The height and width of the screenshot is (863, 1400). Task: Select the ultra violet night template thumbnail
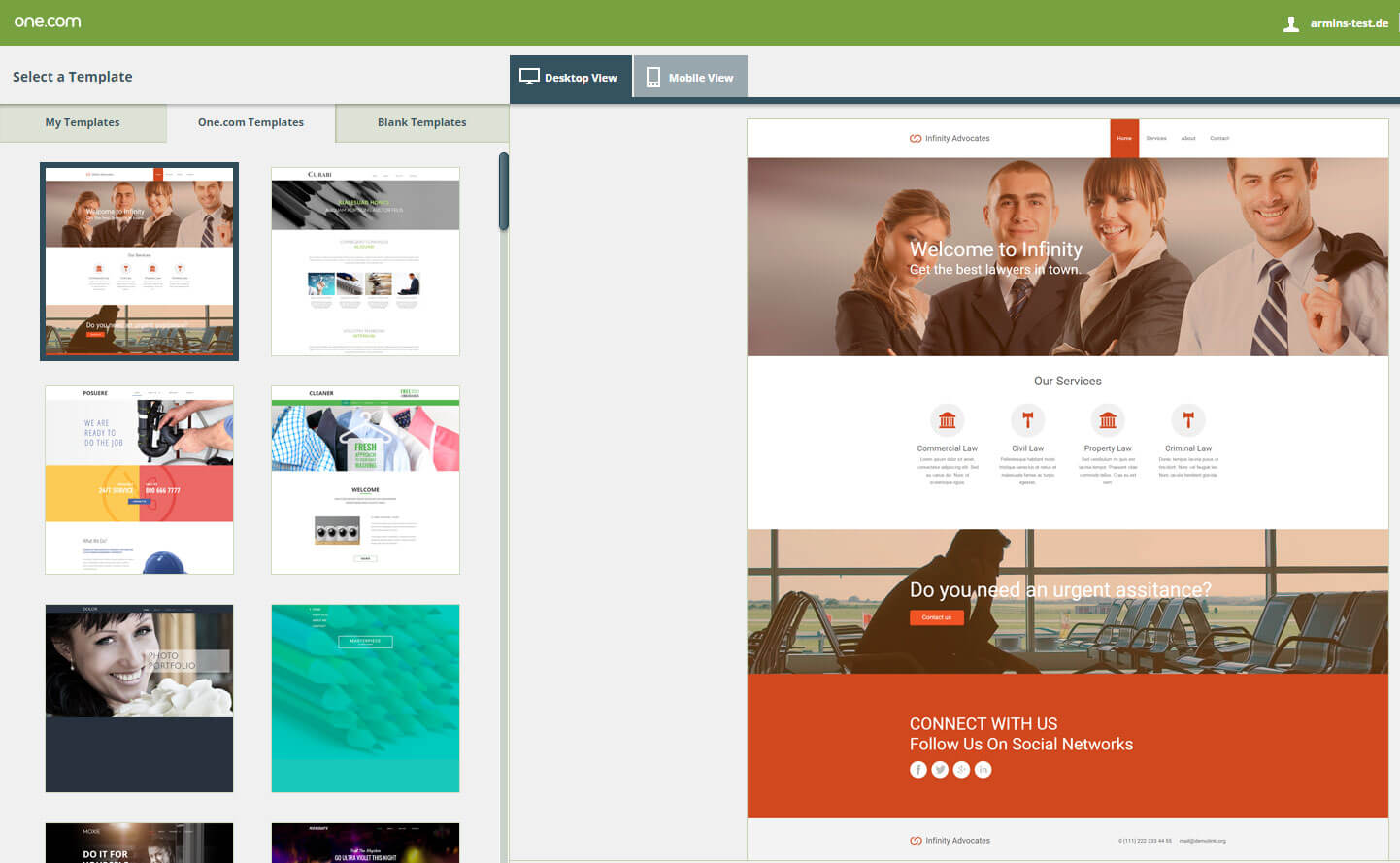tap(365, 843)
